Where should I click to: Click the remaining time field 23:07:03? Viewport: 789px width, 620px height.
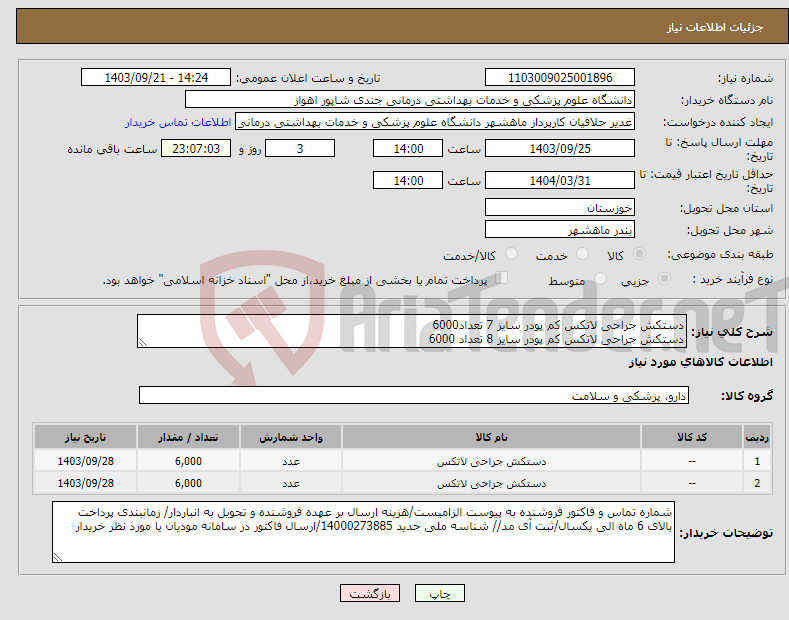tap(196, 148)
